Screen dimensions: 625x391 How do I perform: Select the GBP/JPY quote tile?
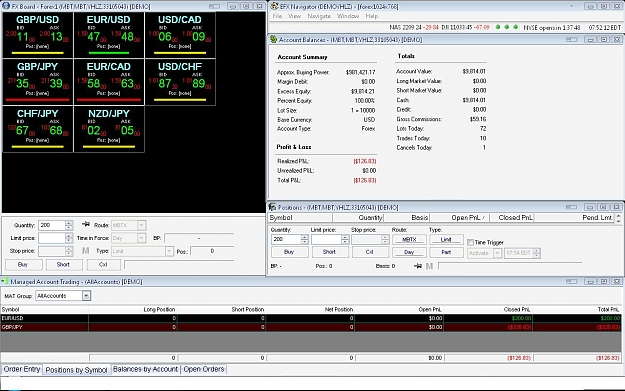click(38, 82)
